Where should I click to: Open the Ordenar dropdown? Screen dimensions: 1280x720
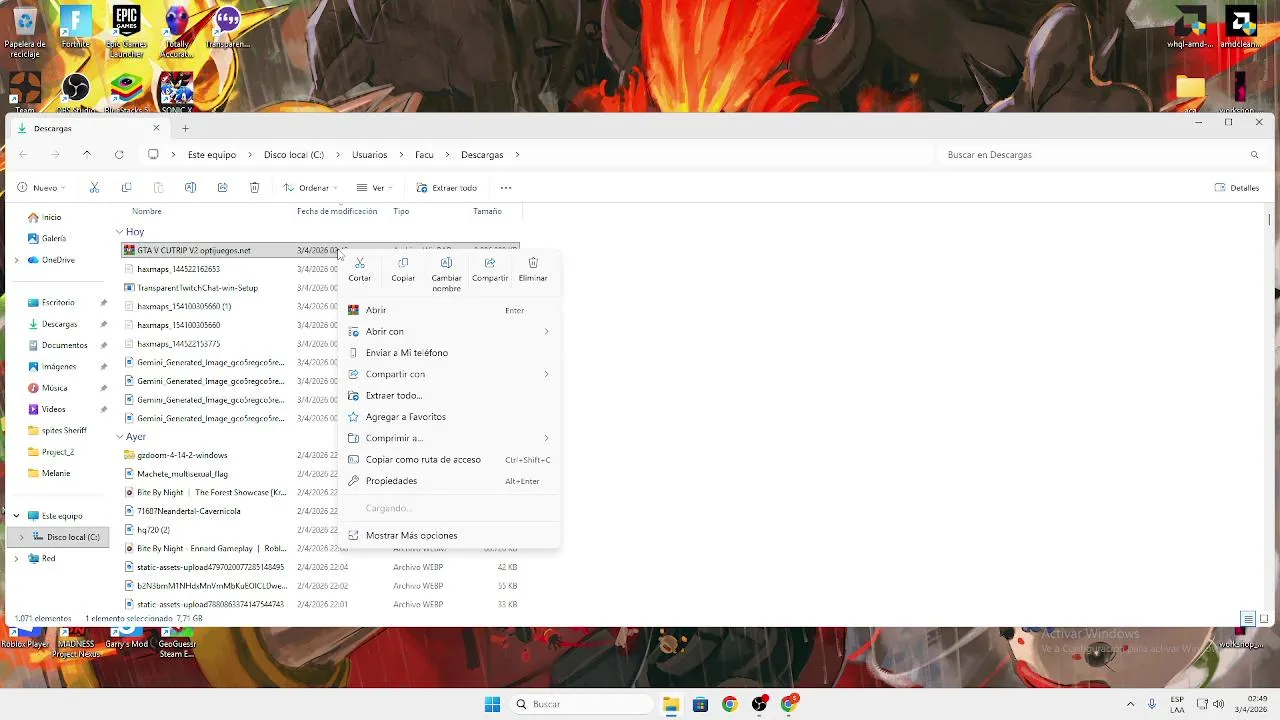click(310, 188)
